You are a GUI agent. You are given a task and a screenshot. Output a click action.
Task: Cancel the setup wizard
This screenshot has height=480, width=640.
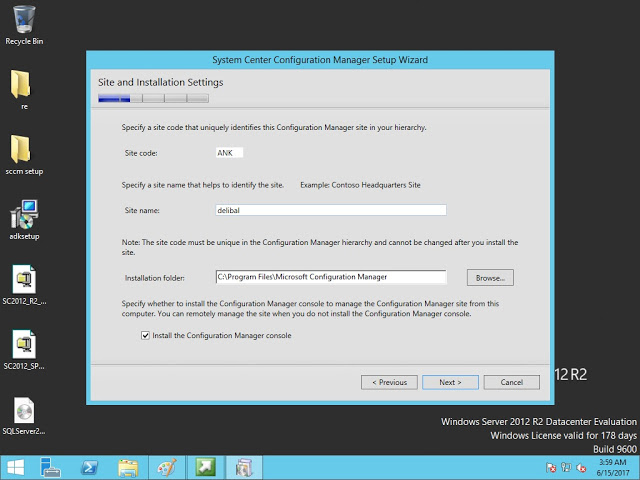click(x=511, y=382)
